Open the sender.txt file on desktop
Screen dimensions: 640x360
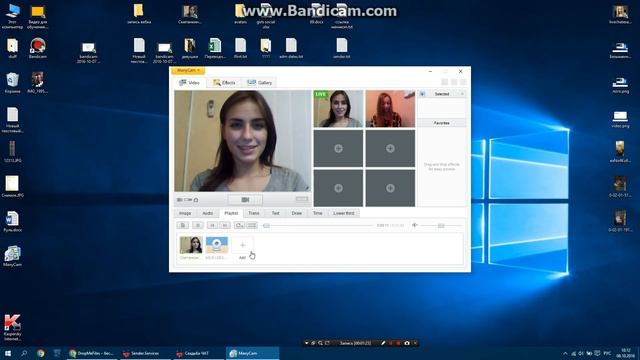click(x=342, y=48)
